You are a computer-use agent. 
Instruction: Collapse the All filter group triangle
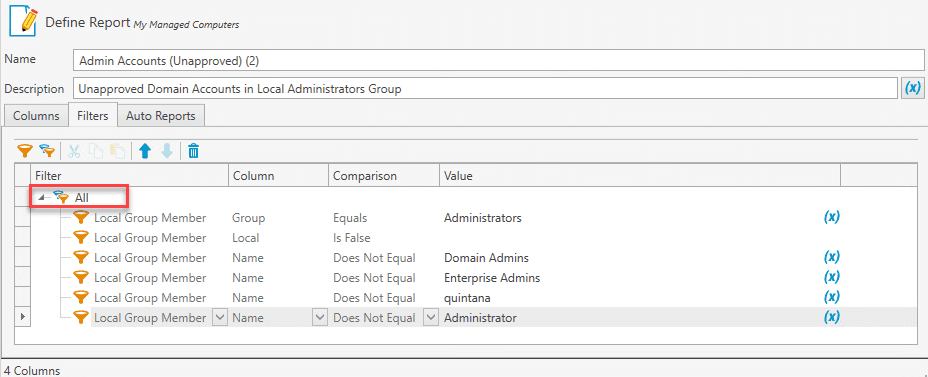click(41, 198)
